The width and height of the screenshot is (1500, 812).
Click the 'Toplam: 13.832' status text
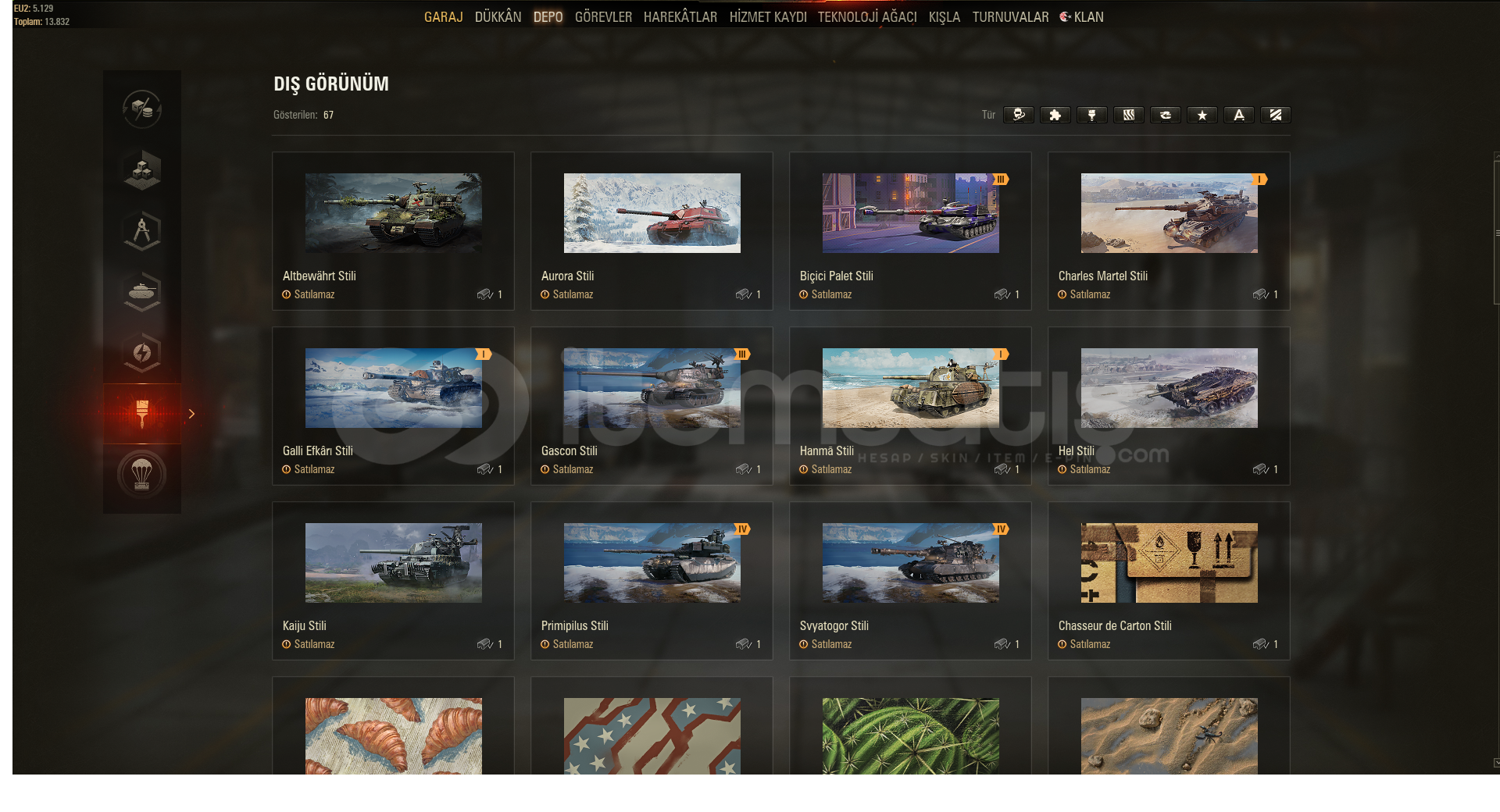(x=41, y=22)
